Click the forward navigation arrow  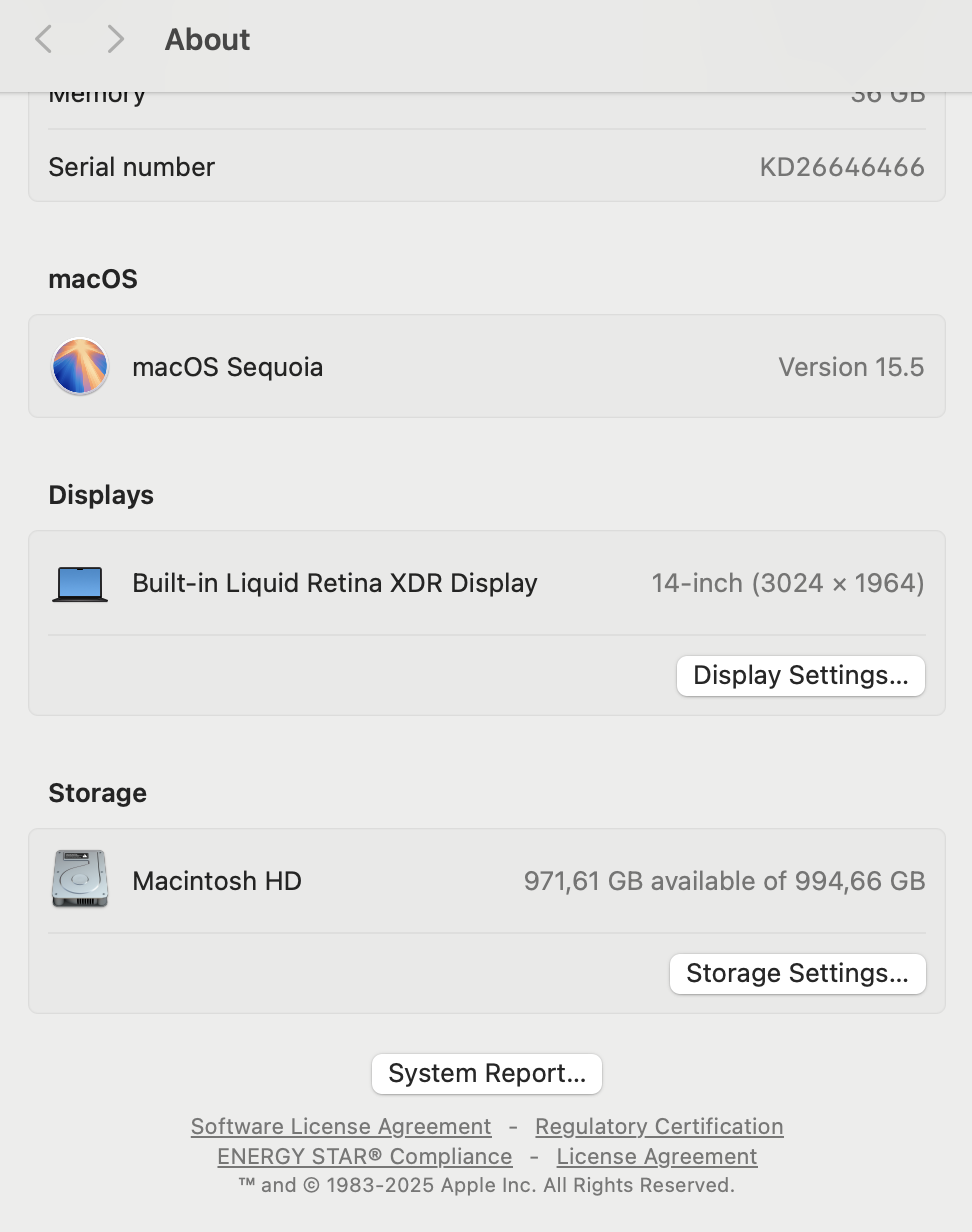pos(115,38)
